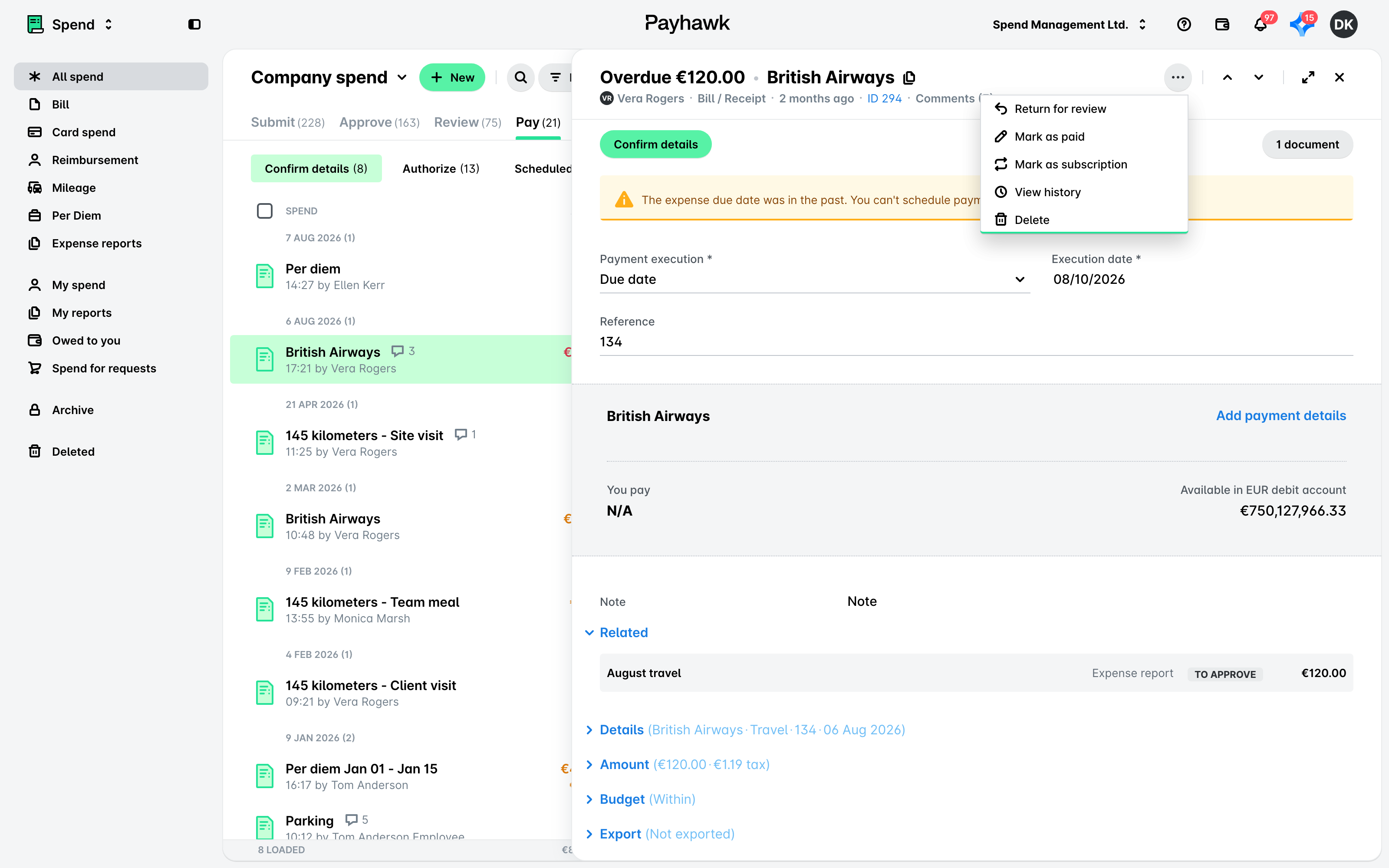Switch to the Approve tab

[379, 122]
